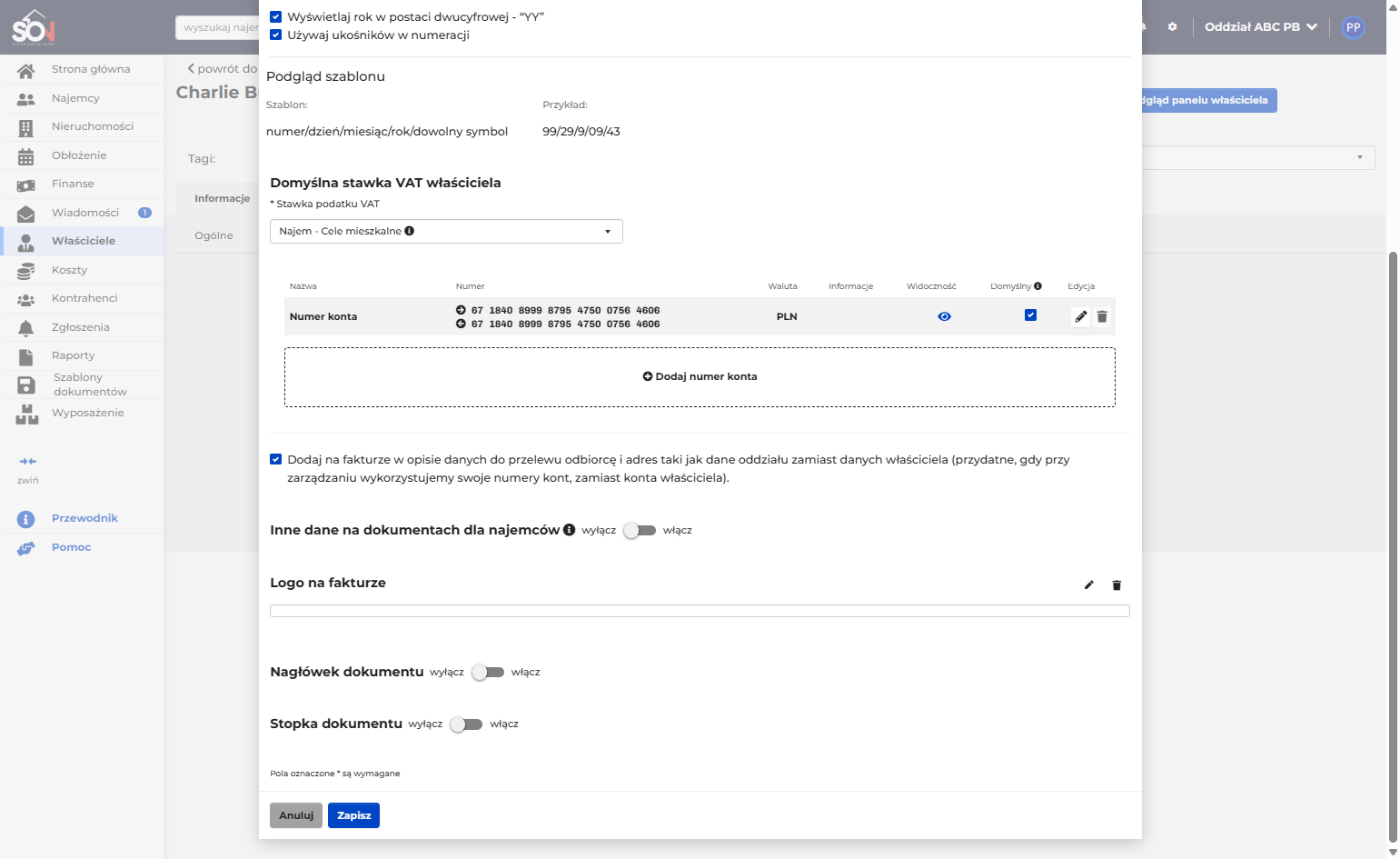
Task: Click the logo upload field under Logo na fakturze
Action: (700, 611)
